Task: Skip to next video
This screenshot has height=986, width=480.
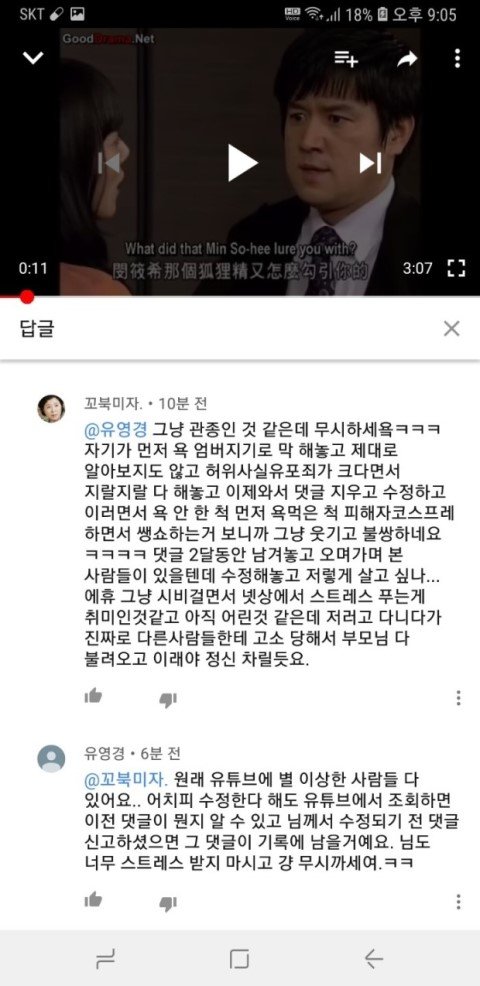Action: tap(371, 163)
